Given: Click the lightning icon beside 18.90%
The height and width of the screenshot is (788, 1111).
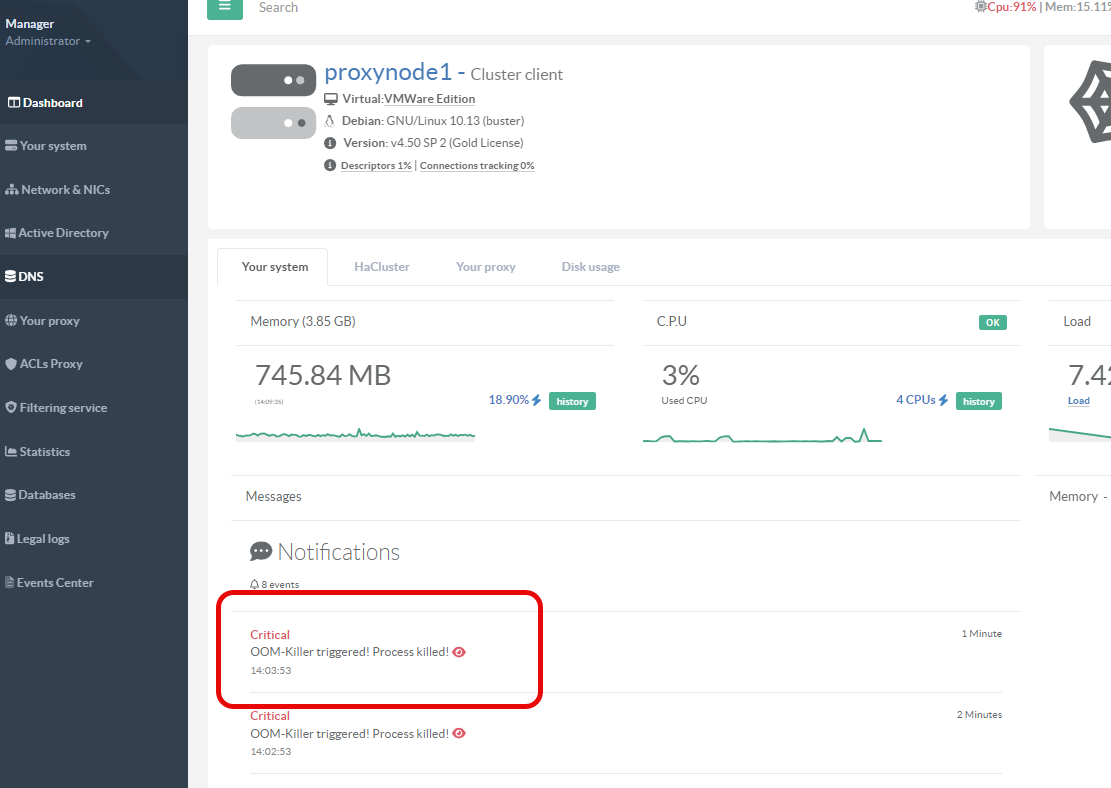Looking at the screenshot, I should [x=537, y=400].
